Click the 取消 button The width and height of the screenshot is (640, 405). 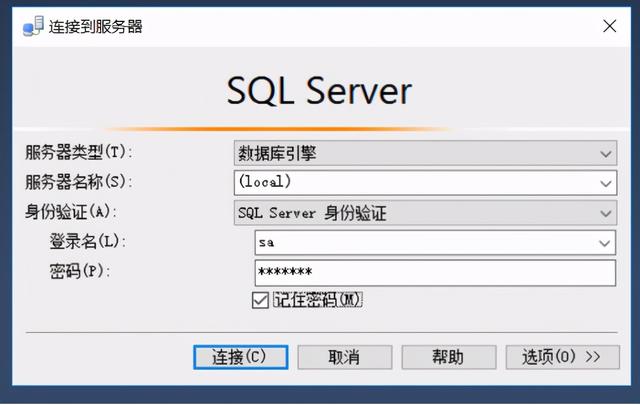pyautogui.click(x=344, y=357)
